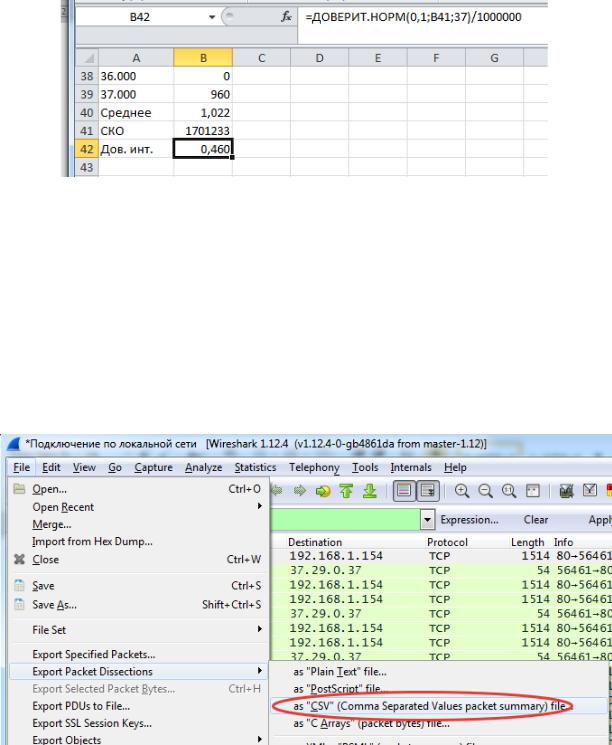
Task: Select Excel column D header
Action: coord(319,58)
